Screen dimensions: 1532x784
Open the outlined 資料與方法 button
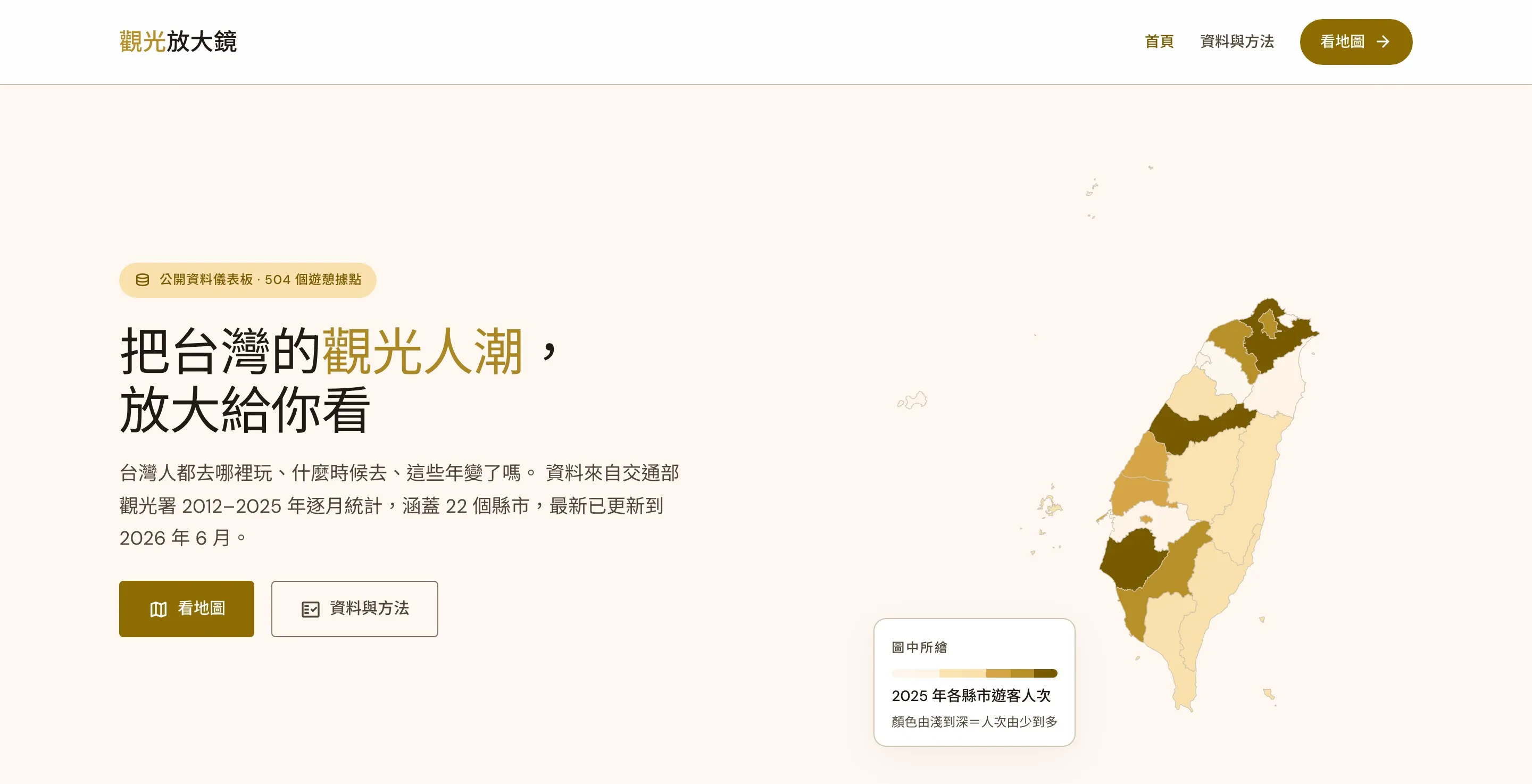354,608
